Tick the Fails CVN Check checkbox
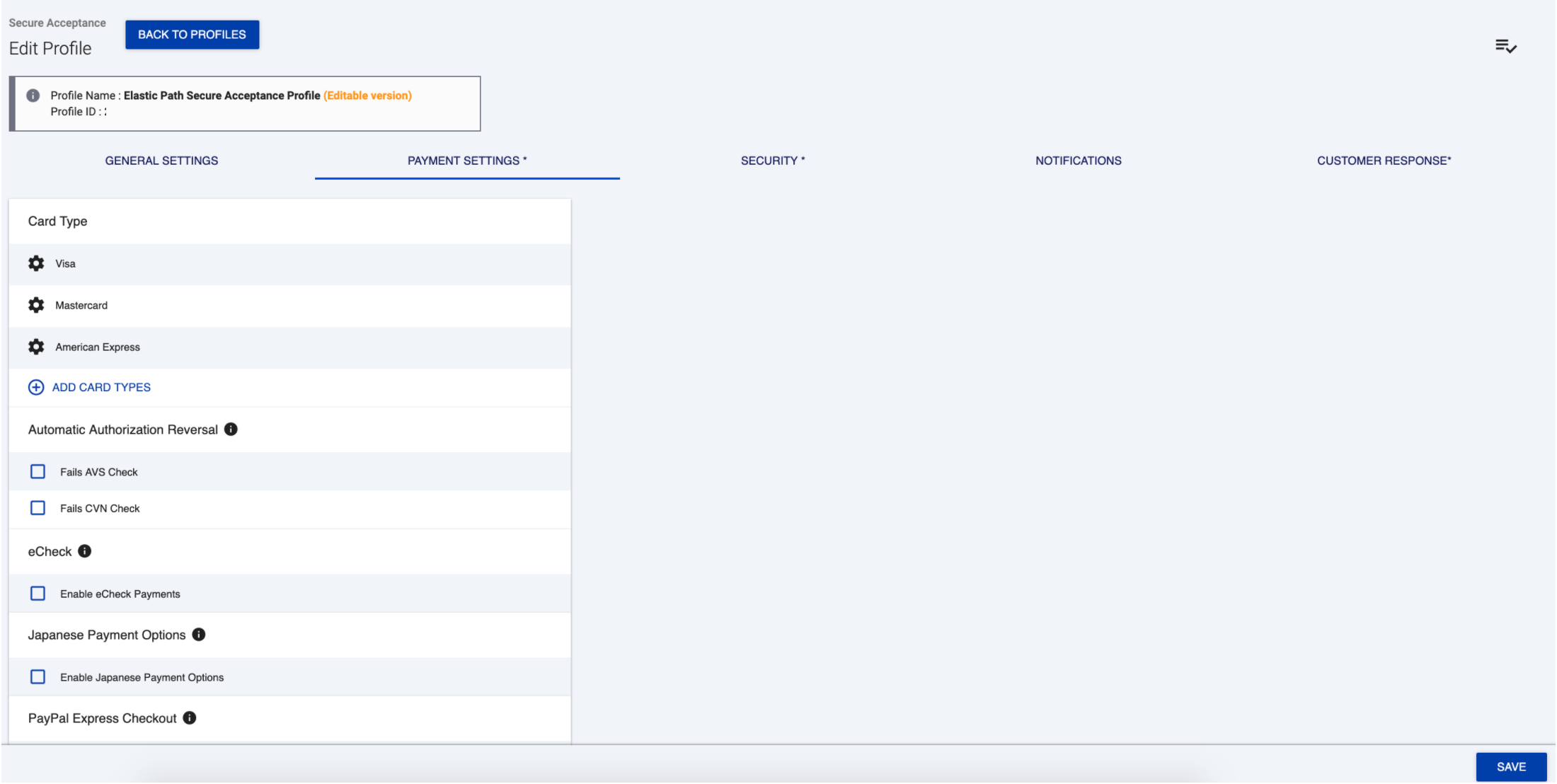Viewport: 1557px width, 784px height. [38, 508]
